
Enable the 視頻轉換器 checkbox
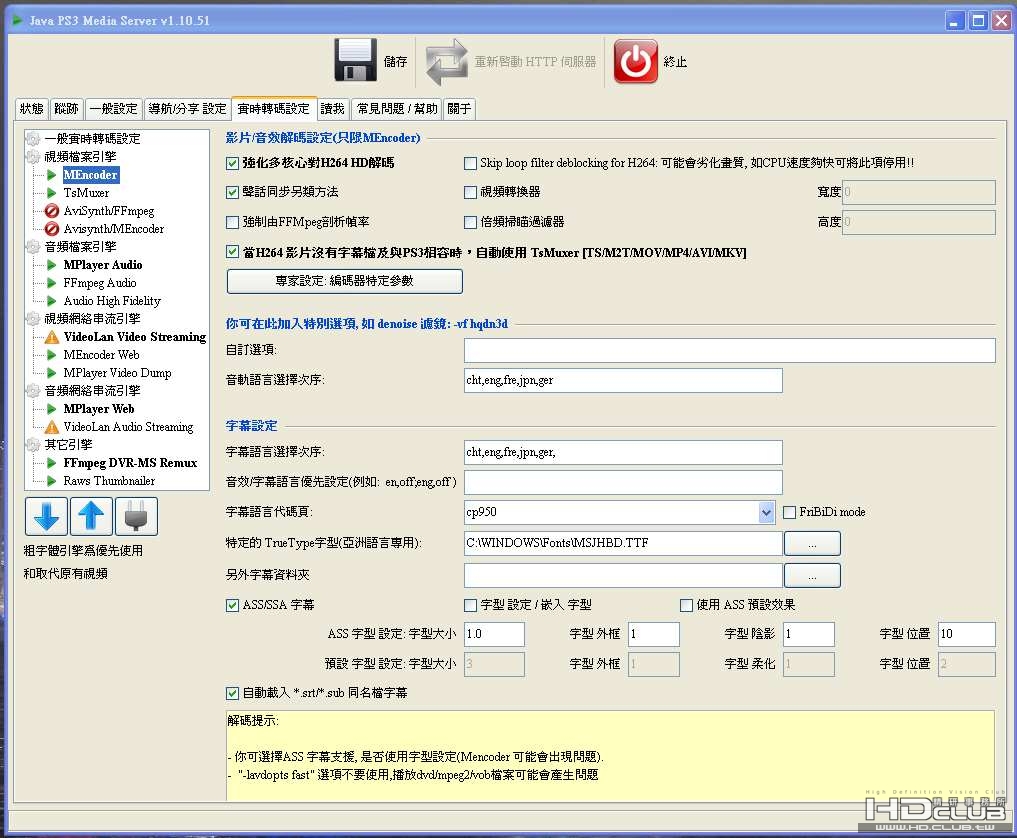[x=470, y=192]
